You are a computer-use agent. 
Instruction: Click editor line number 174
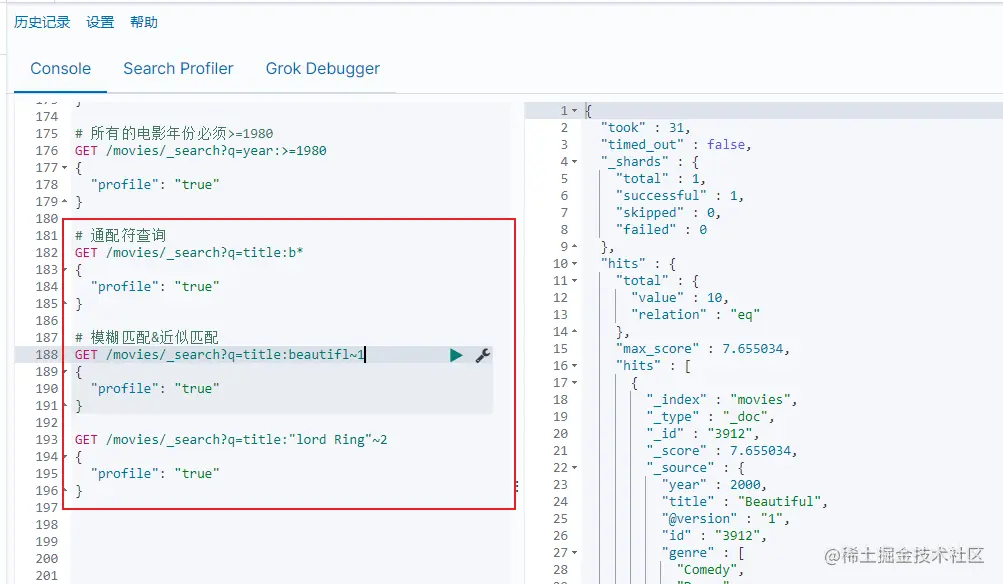(47, 116)
